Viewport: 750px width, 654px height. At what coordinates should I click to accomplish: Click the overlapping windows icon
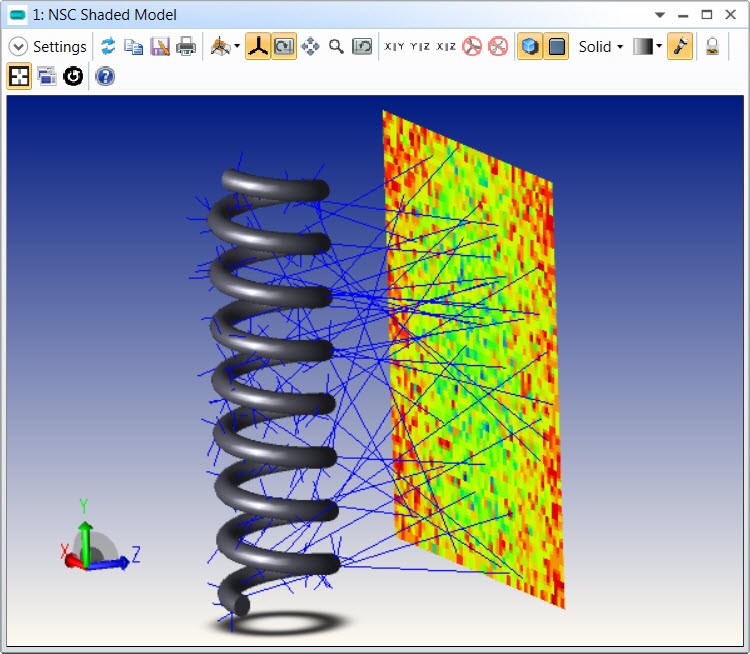click(46, 76)
